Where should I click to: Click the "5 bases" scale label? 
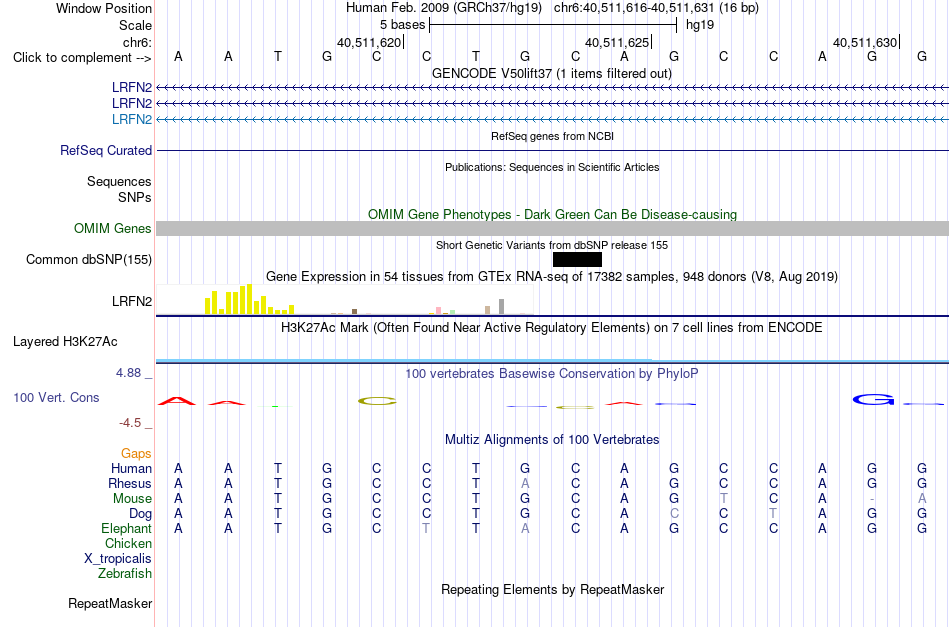click(x=402, y=25)
